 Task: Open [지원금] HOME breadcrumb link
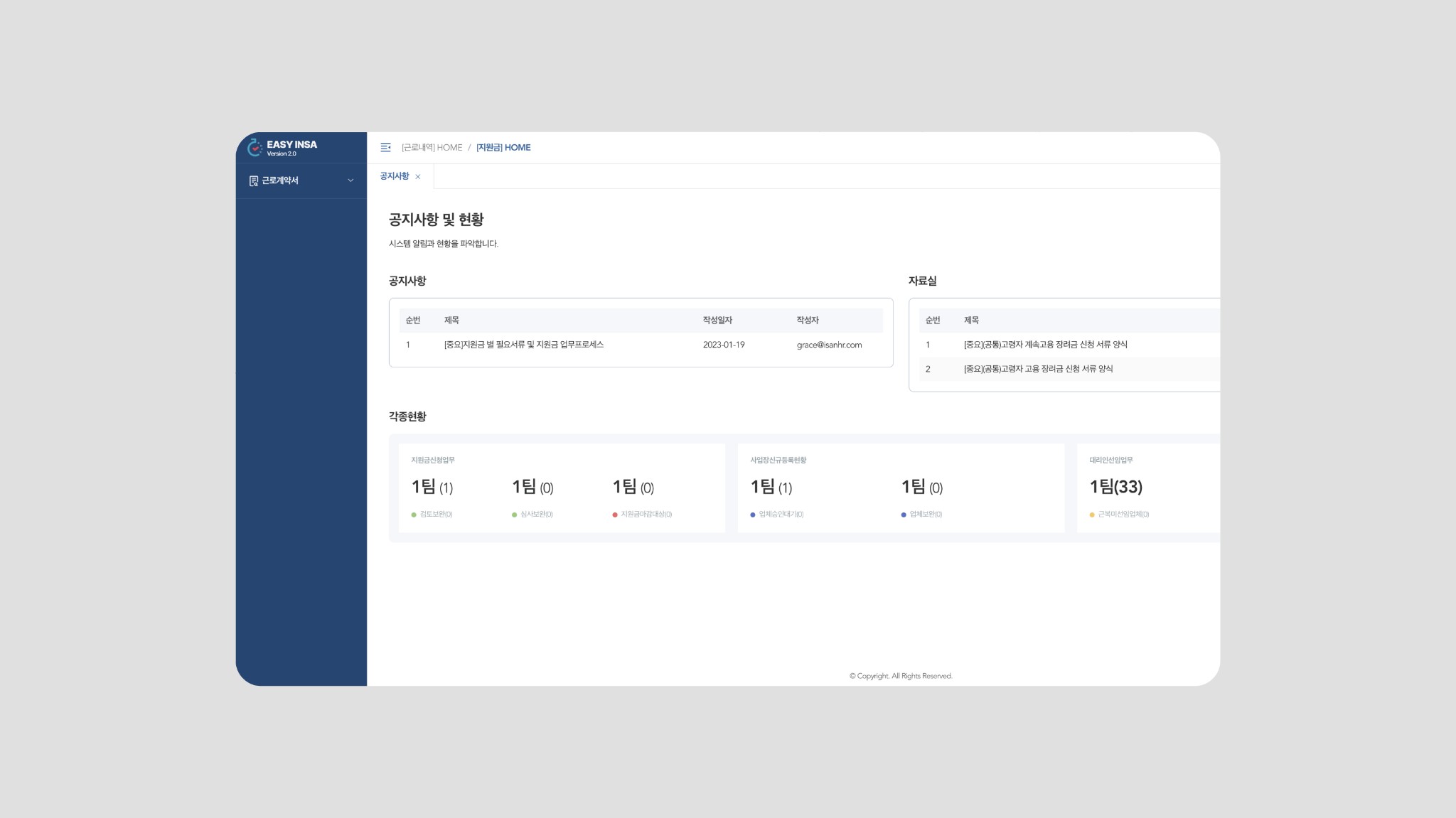pos(503,147)
